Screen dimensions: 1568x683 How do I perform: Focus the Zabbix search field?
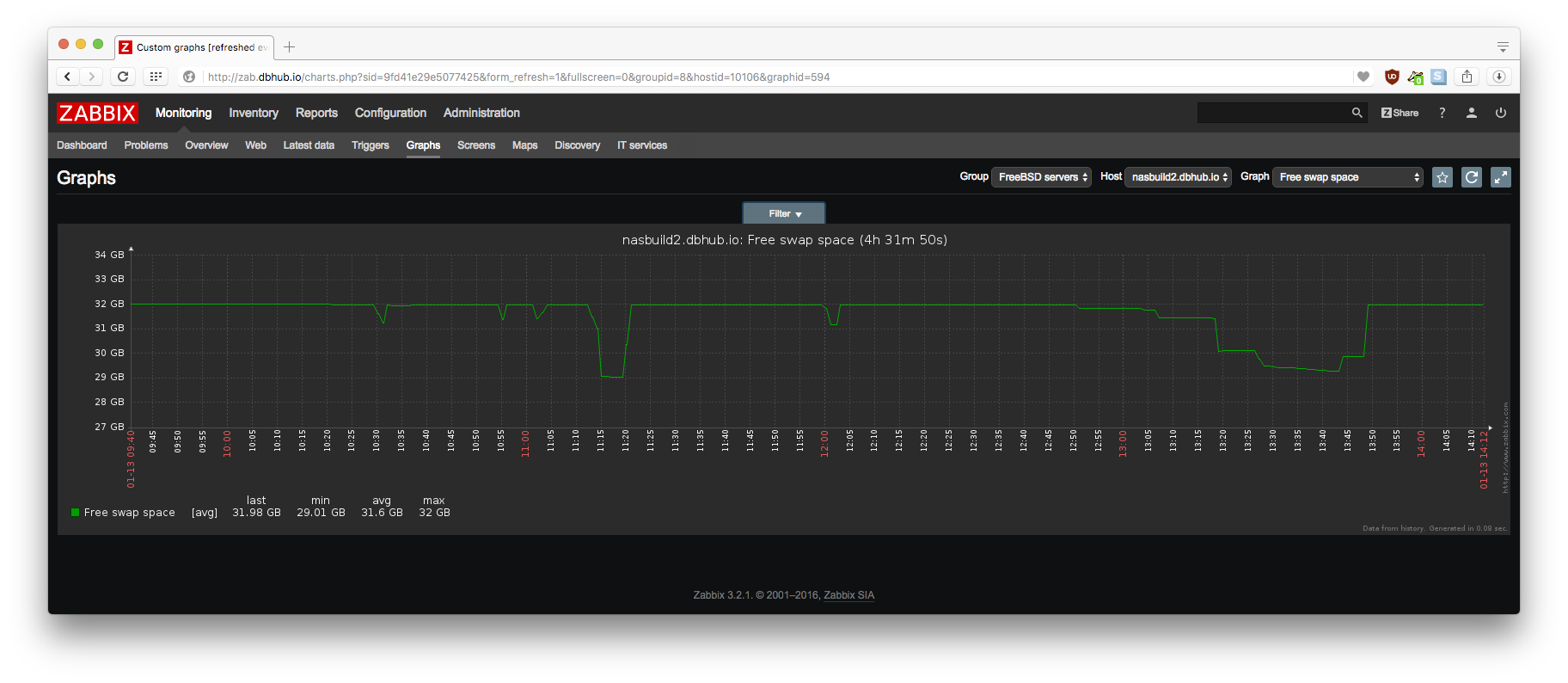1273,113
